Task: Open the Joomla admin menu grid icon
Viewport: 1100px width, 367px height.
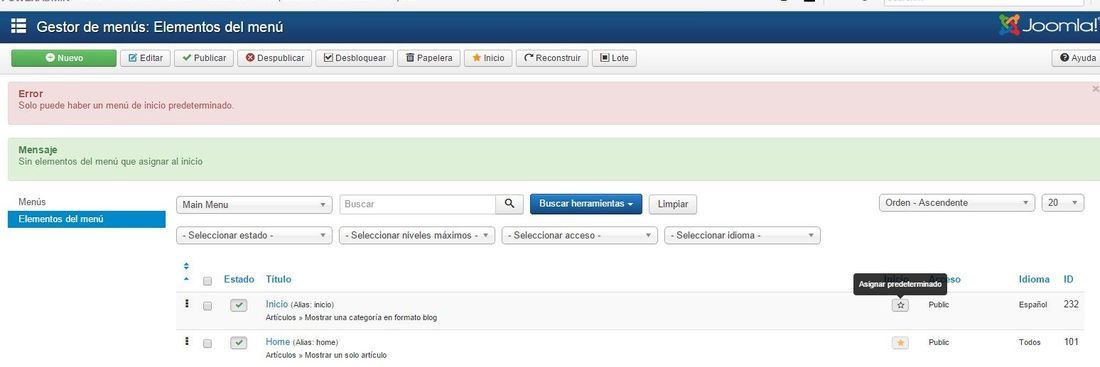Action: 18,27
